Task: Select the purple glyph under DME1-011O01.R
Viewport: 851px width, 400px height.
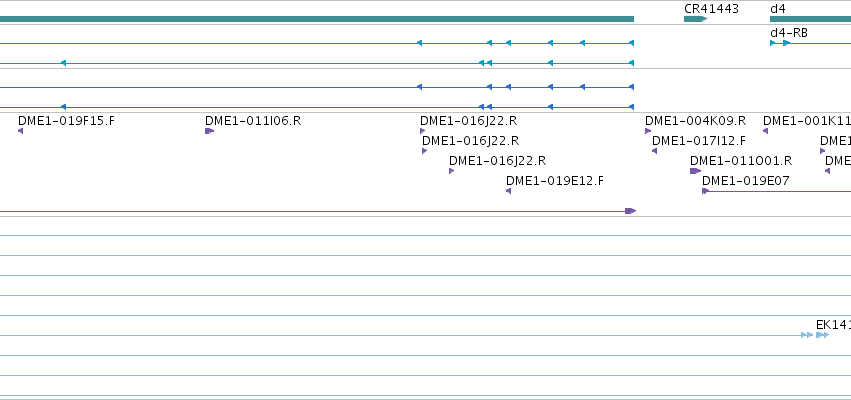Action: 695,171
